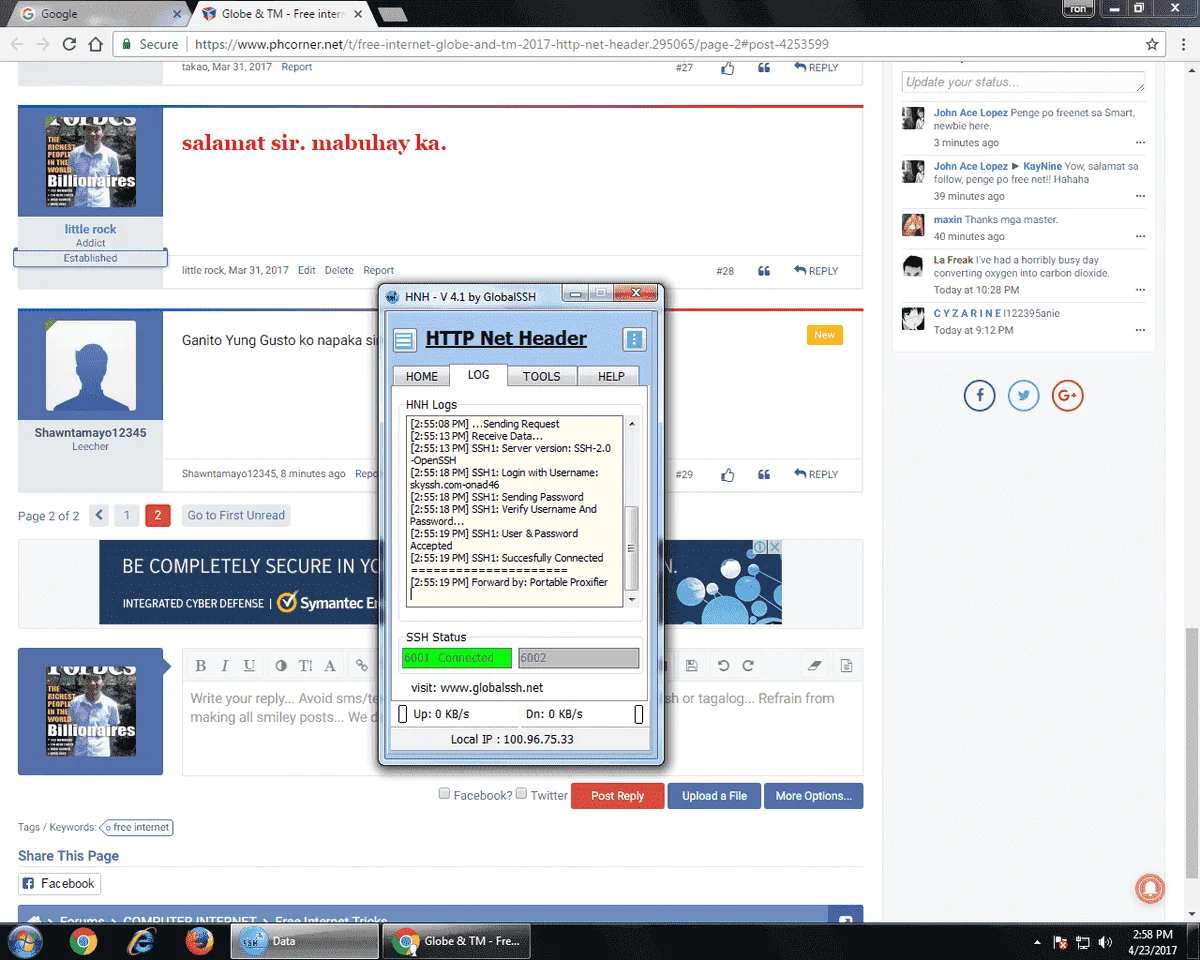Open More Options for reply
The image size is (1200, 960).
click(813, 796)
